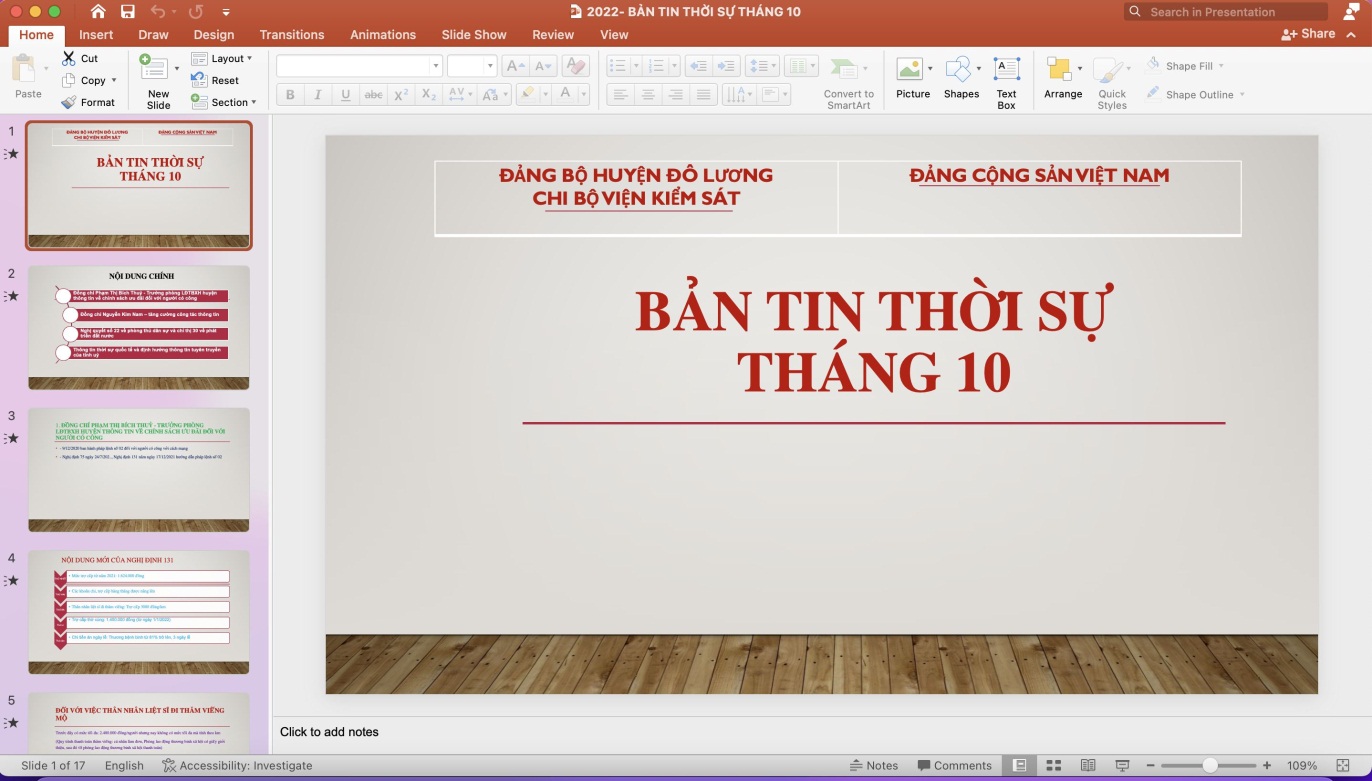Open the Customize Quick Access Toolbar arrow
Image resolution: width=1372 pixels, height=781 pixels.
pyautogui.click(x=226, y=12)
